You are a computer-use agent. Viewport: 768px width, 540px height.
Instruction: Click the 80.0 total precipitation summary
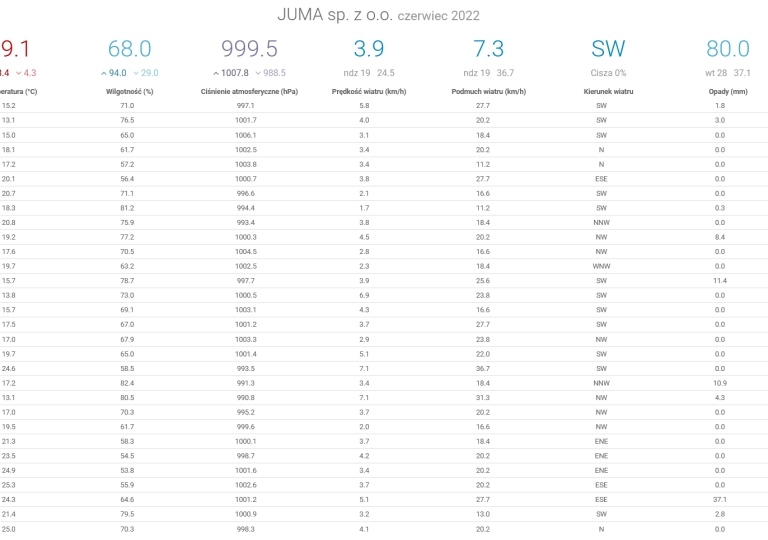coord(727,49)
